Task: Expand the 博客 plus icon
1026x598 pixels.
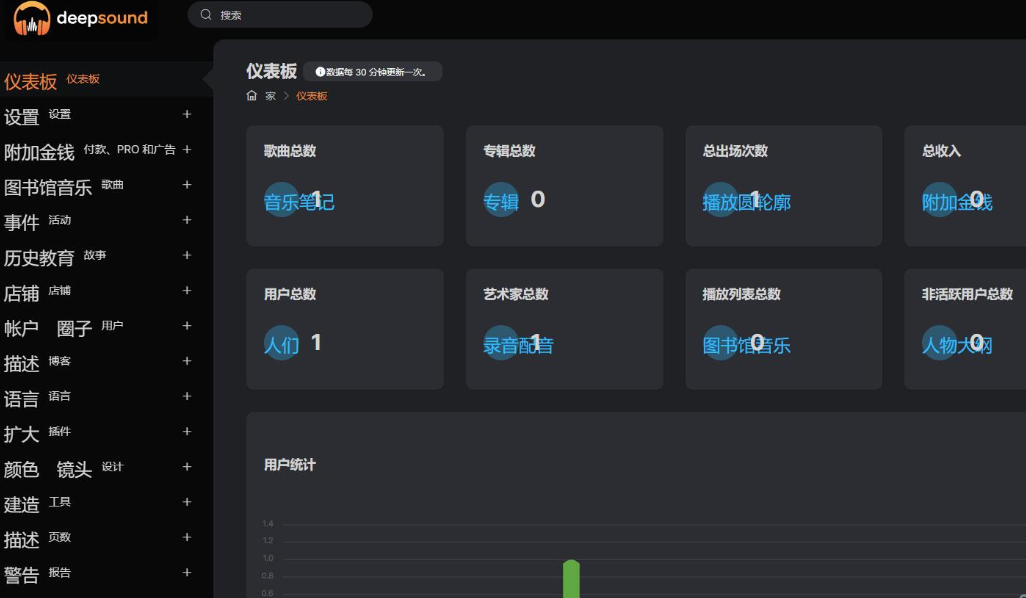Action: point(186,361)
